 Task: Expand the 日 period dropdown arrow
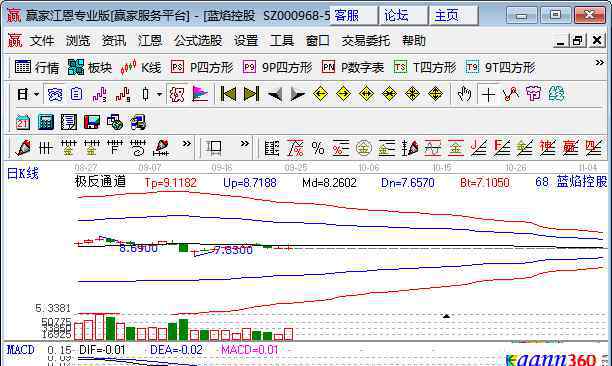click(x=37, y=94)
